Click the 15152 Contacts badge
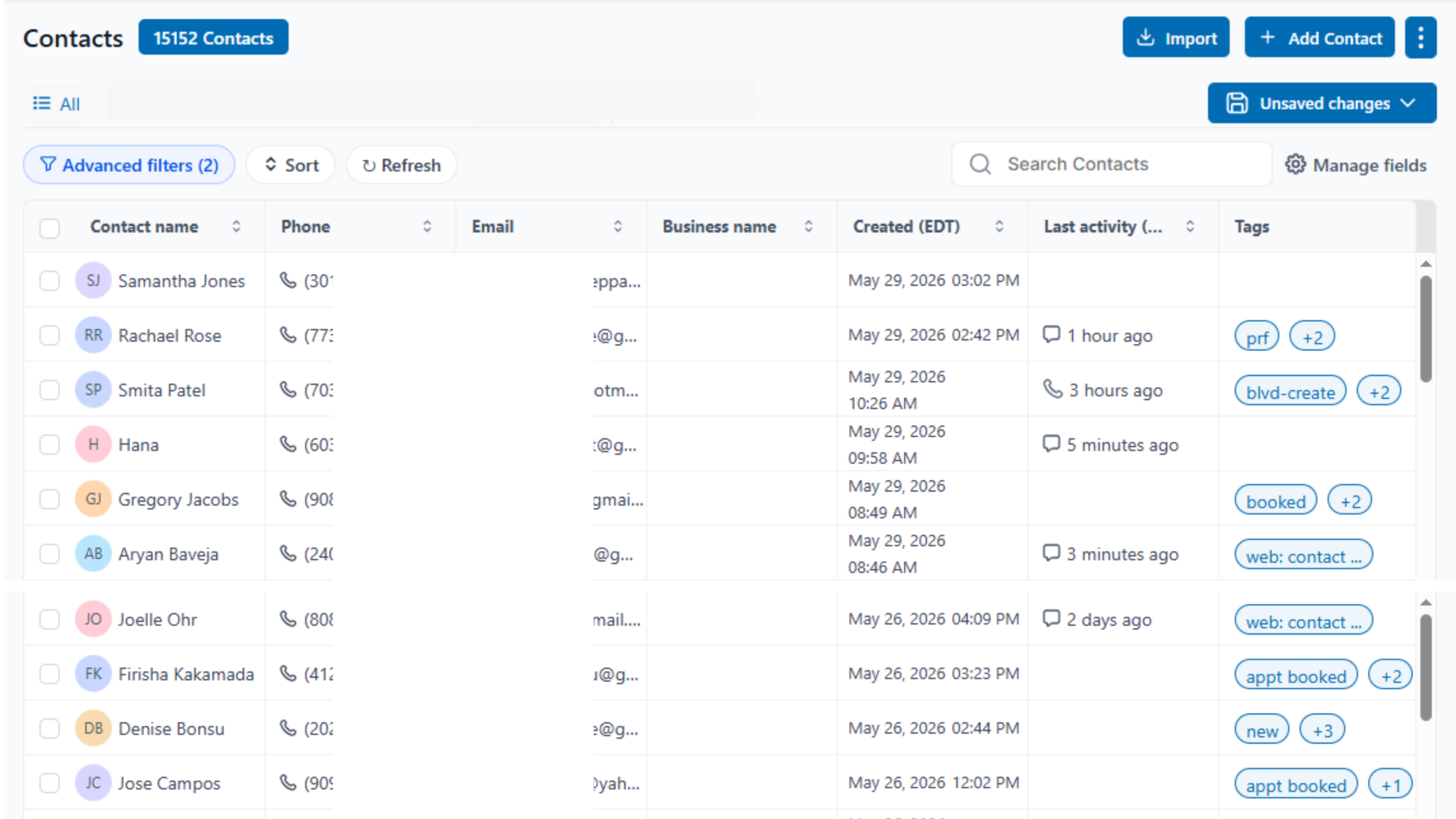Image resolution: width=1456 pixels, height=819 pixels. click(x=213, y=38)
